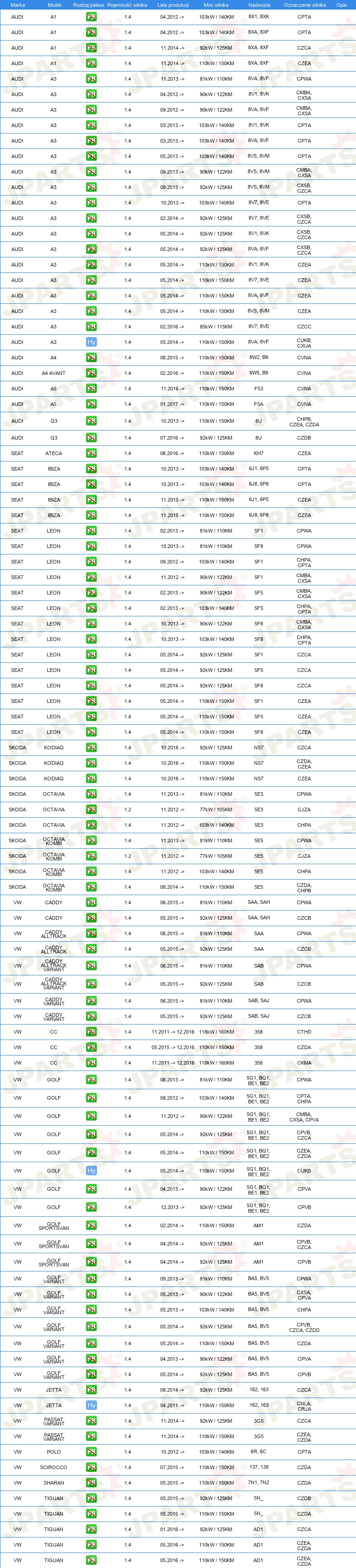This screenshot has height=1568, width=356.
Task: Click the 'CZCC' engine code cell
Action: point(304,327)
